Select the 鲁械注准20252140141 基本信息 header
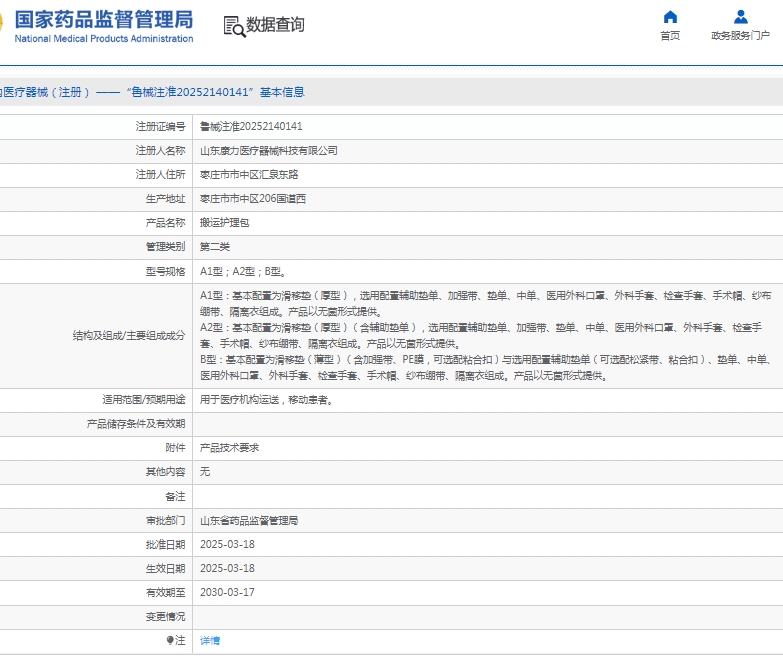Image resolution: width=783 pixels, height=662 pixels. tap(215, 92)
